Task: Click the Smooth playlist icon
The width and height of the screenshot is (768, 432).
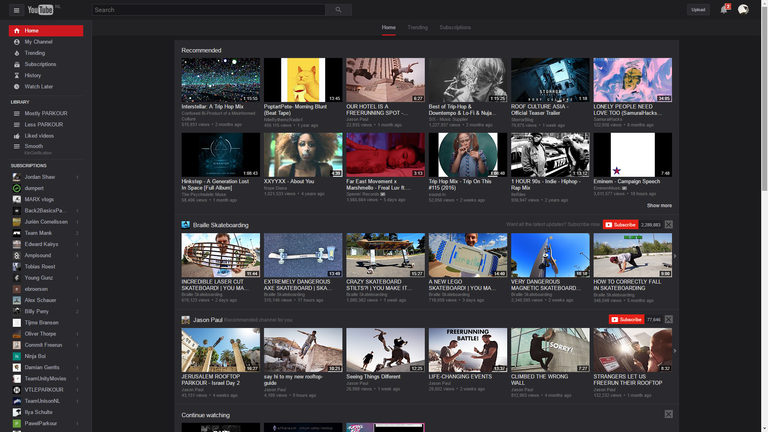Action: 17,146
